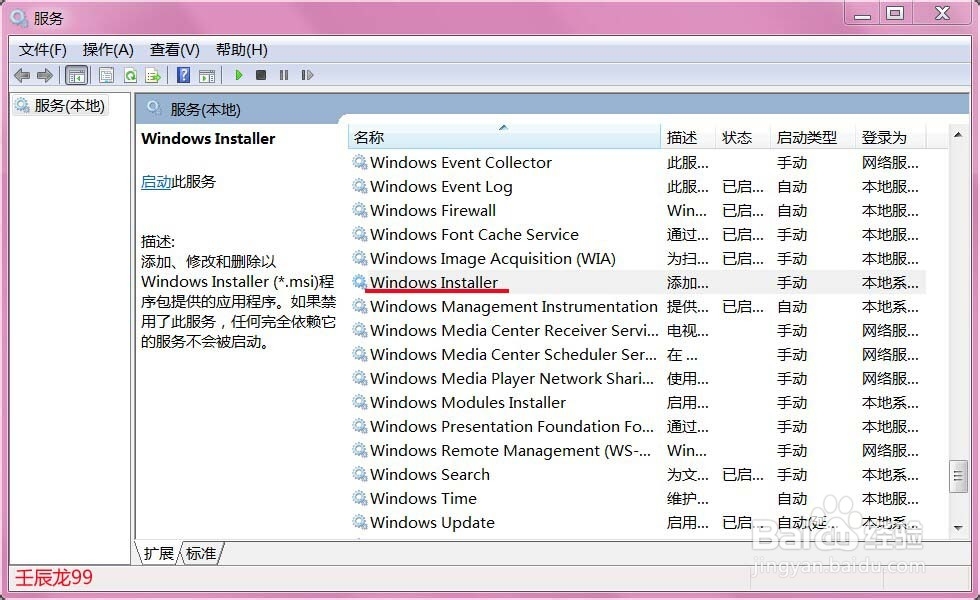Image resolution: width=980 pixels, height=600 pixels.
Task: Select 服务(本地) in the left tree
Action: 61,106
